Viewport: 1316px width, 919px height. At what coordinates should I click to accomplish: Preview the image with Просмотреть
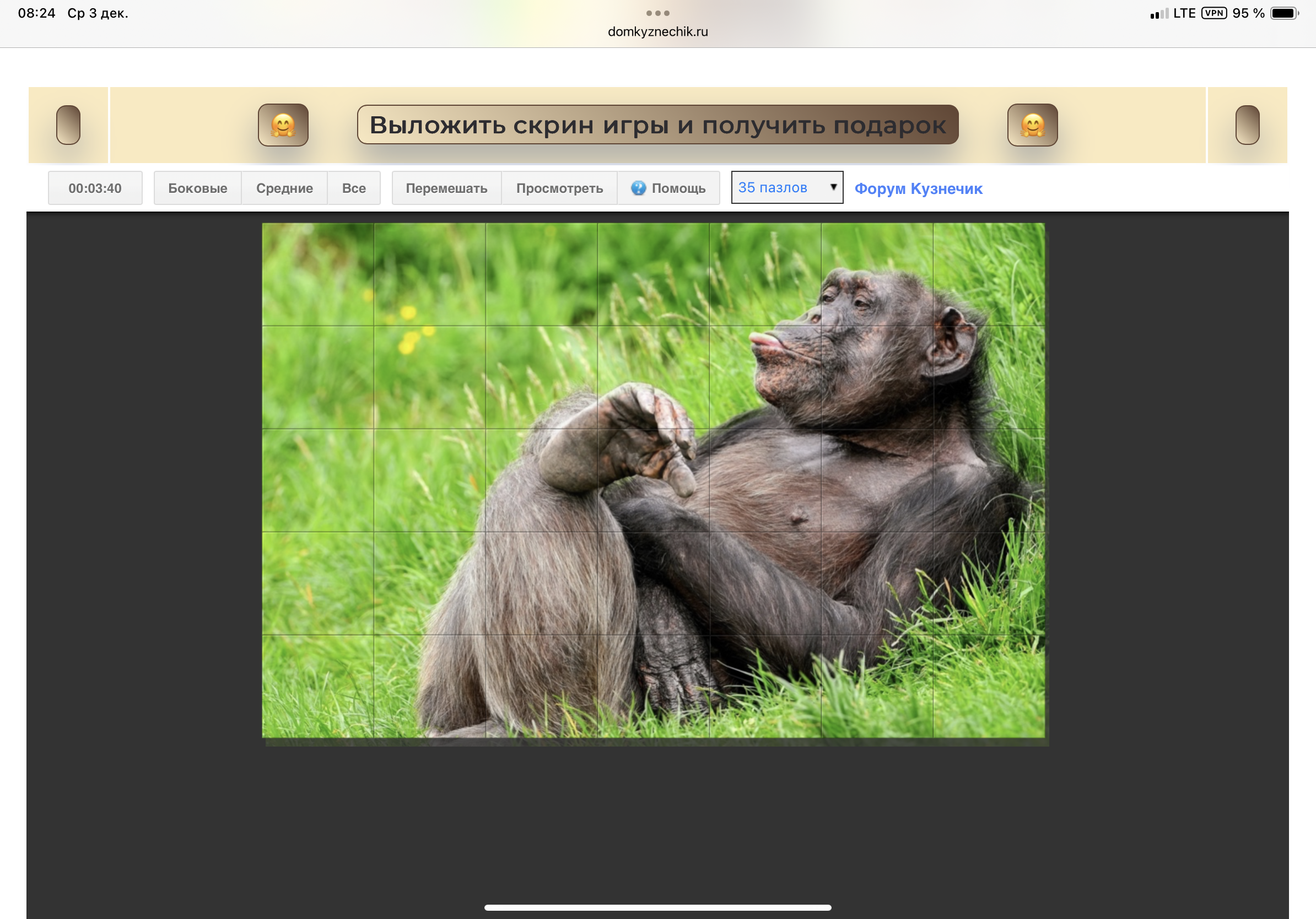[559, 188]
